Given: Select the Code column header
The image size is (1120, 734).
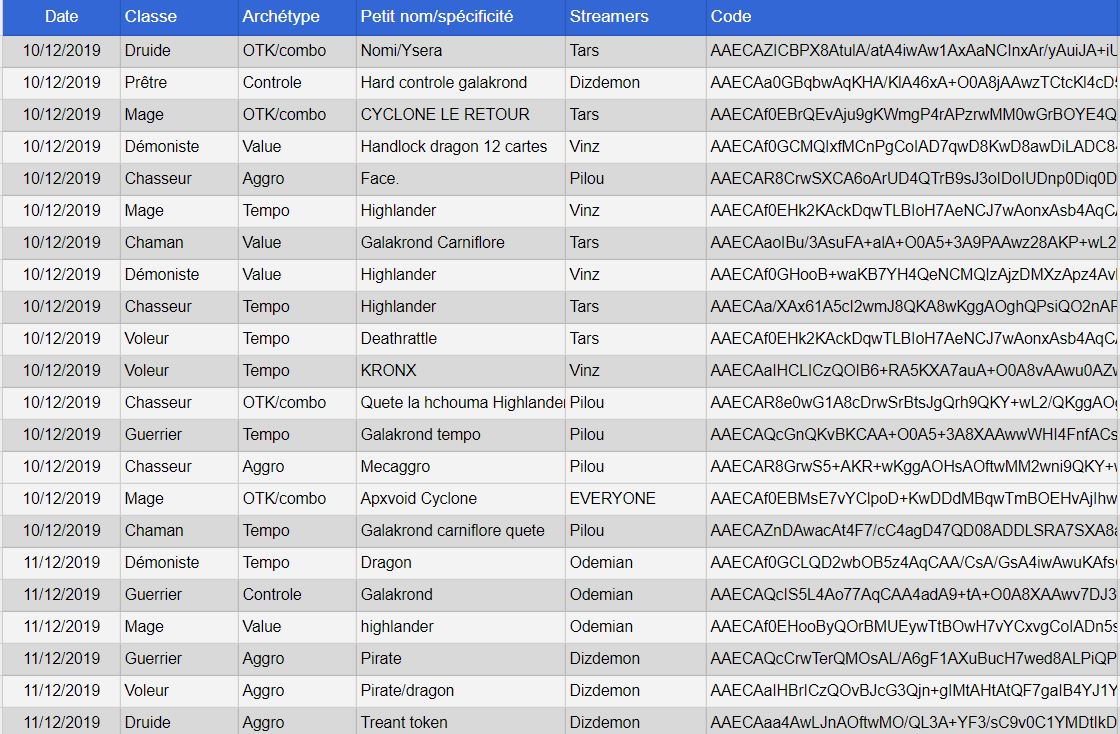Looking at the screenshot, I should 731,17.
